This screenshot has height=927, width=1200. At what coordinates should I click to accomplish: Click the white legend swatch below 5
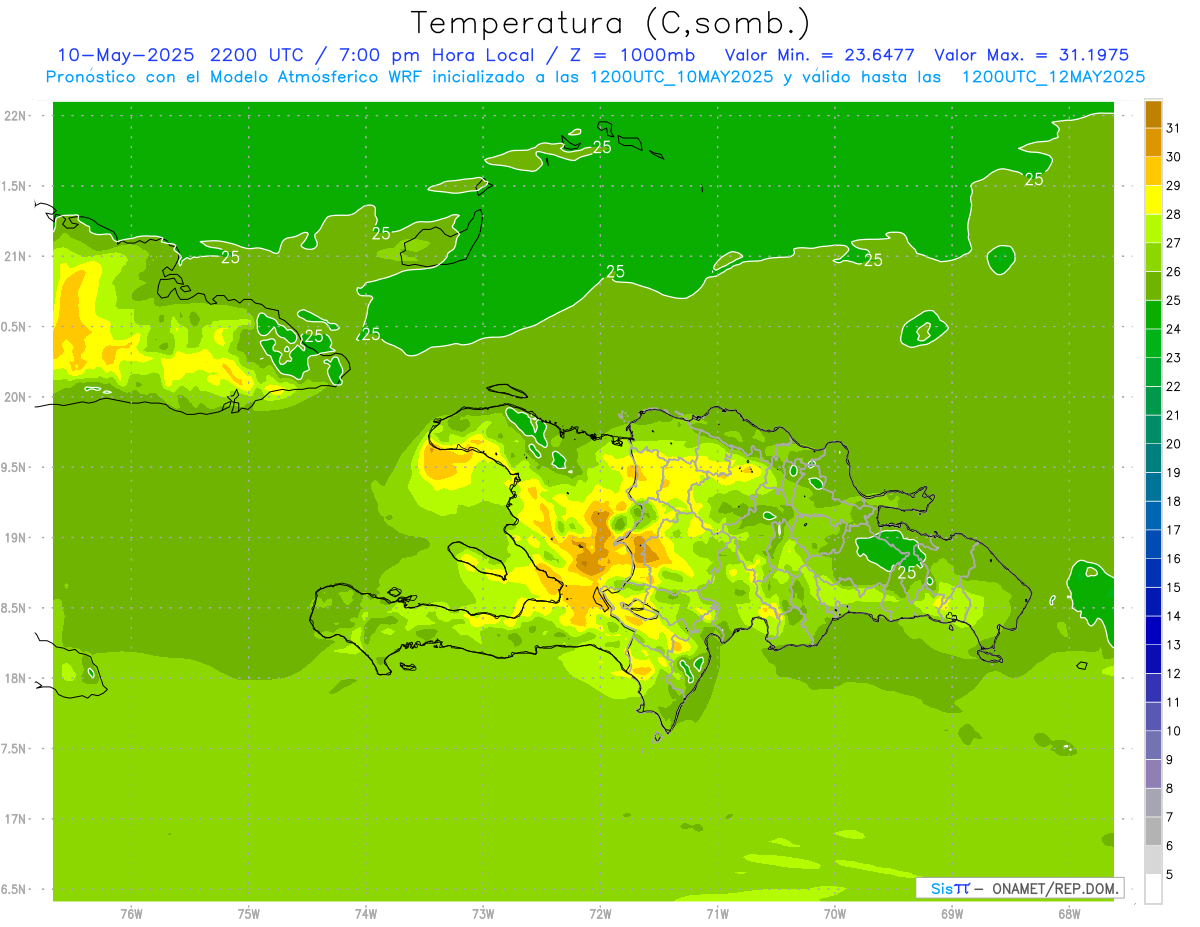point(1153,889)
